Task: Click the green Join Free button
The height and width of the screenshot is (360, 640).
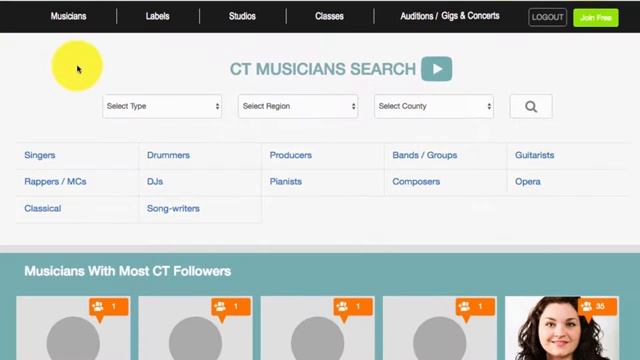Action: point(596,18)
